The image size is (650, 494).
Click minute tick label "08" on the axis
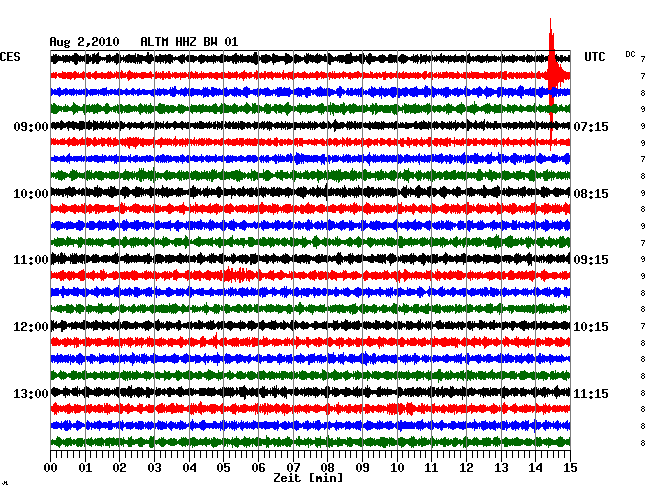pos(327,467)
